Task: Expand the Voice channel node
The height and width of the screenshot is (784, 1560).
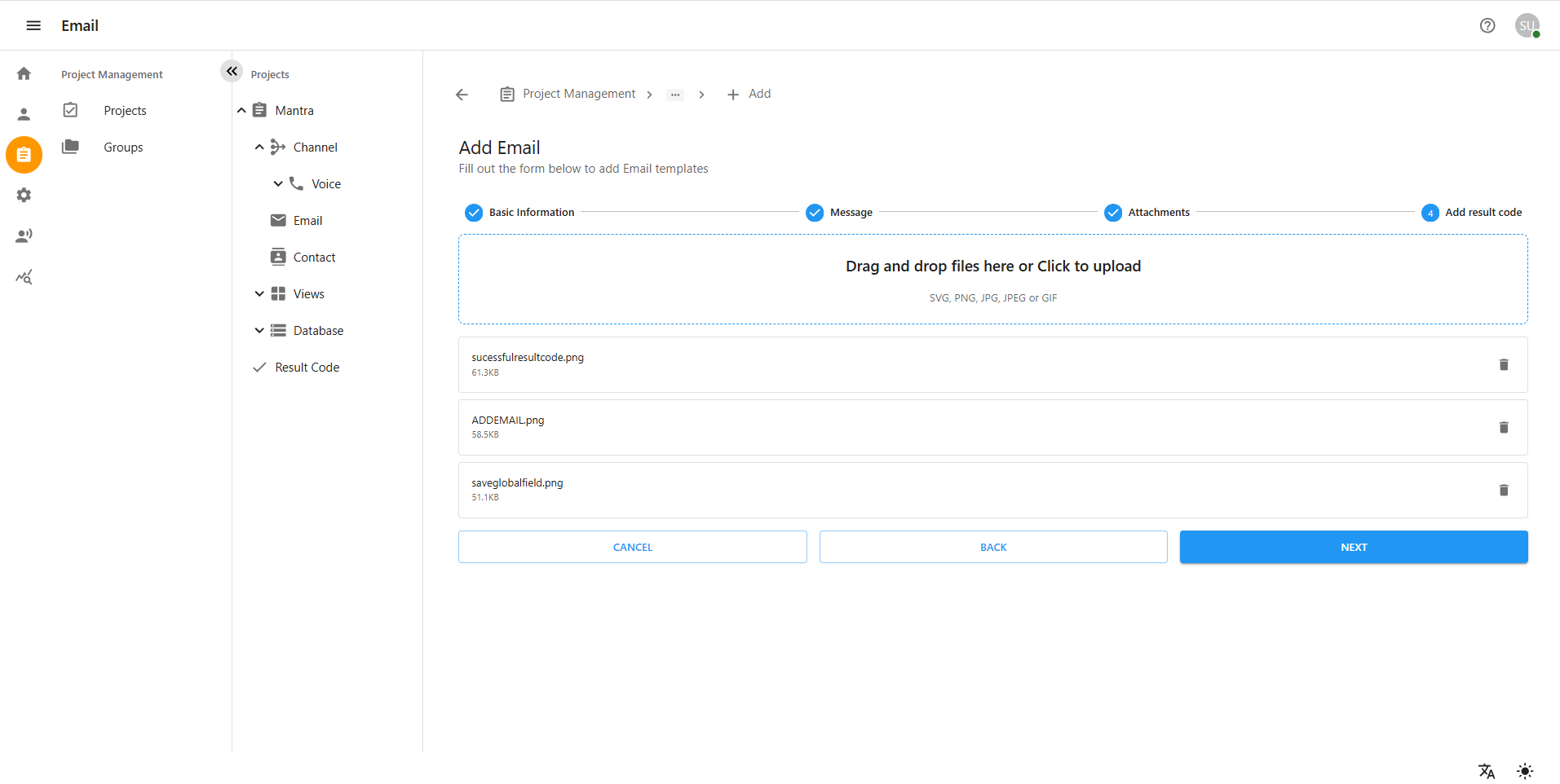Action: point(278,184)
